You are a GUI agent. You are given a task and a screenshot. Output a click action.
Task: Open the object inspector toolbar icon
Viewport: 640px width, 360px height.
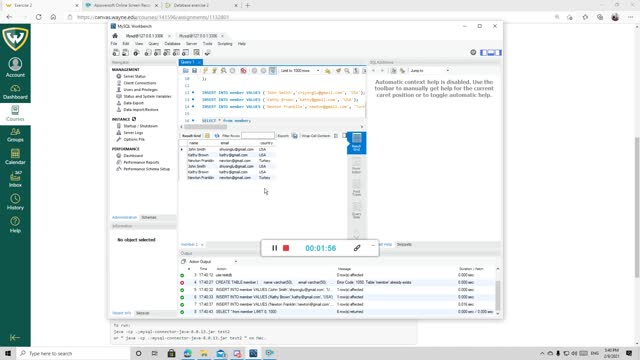point(136,53)
